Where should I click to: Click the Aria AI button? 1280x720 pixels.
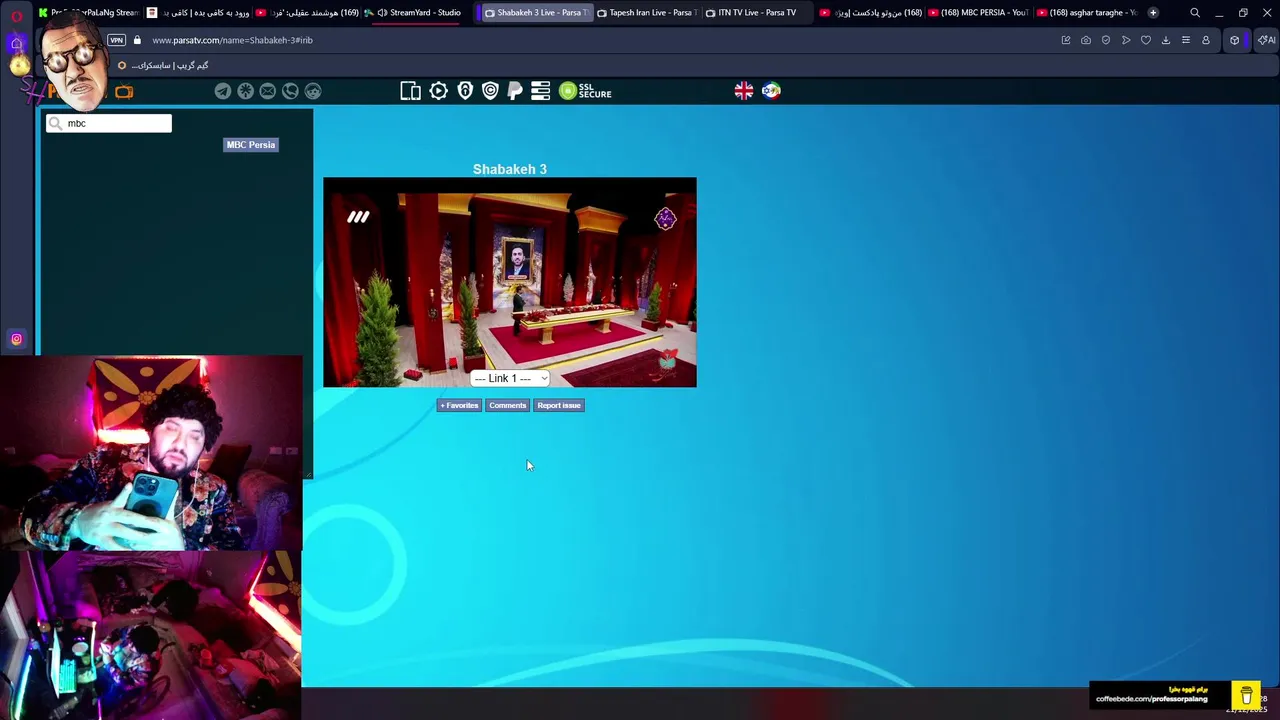coord(1266,40)
